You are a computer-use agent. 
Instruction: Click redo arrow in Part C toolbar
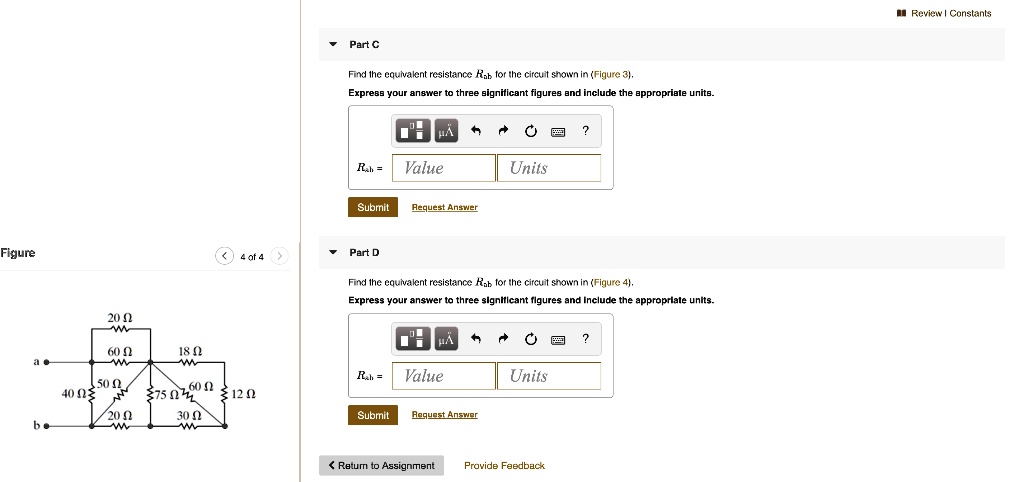click(x=504, y=131)
